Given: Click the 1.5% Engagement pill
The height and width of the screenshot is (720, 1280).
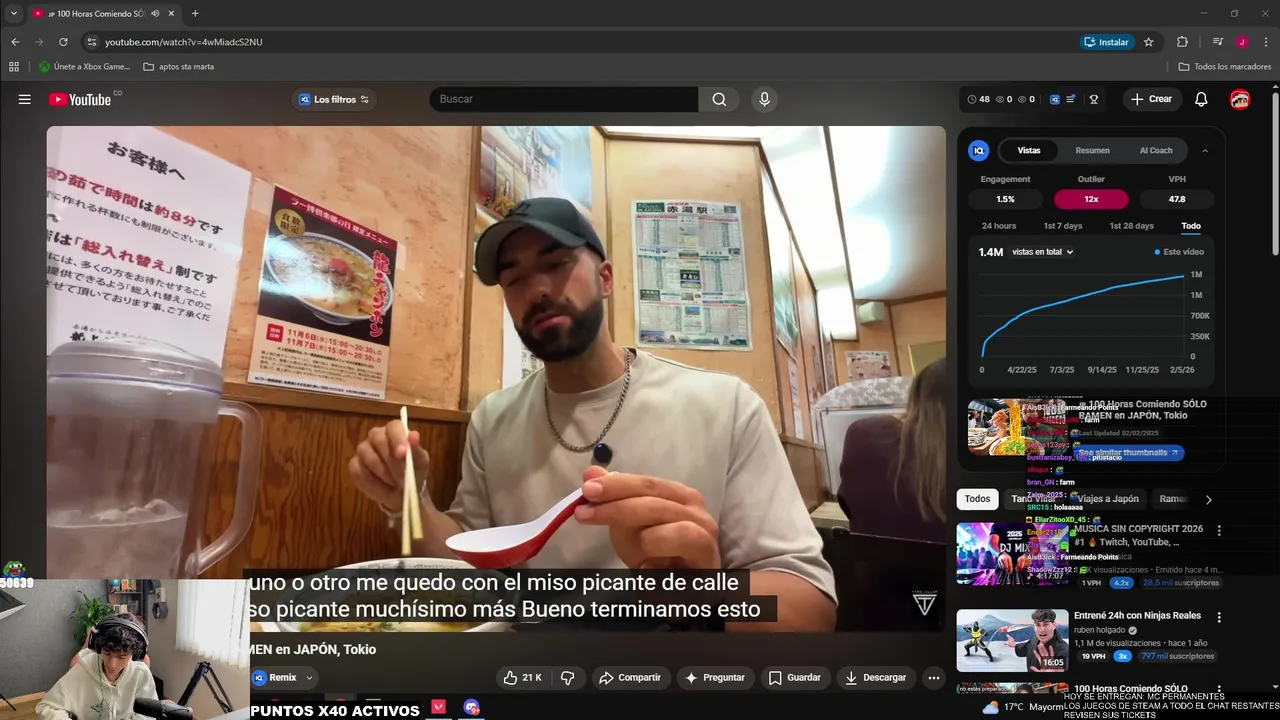Looking at the screenshot, I should click(1005, 199).
